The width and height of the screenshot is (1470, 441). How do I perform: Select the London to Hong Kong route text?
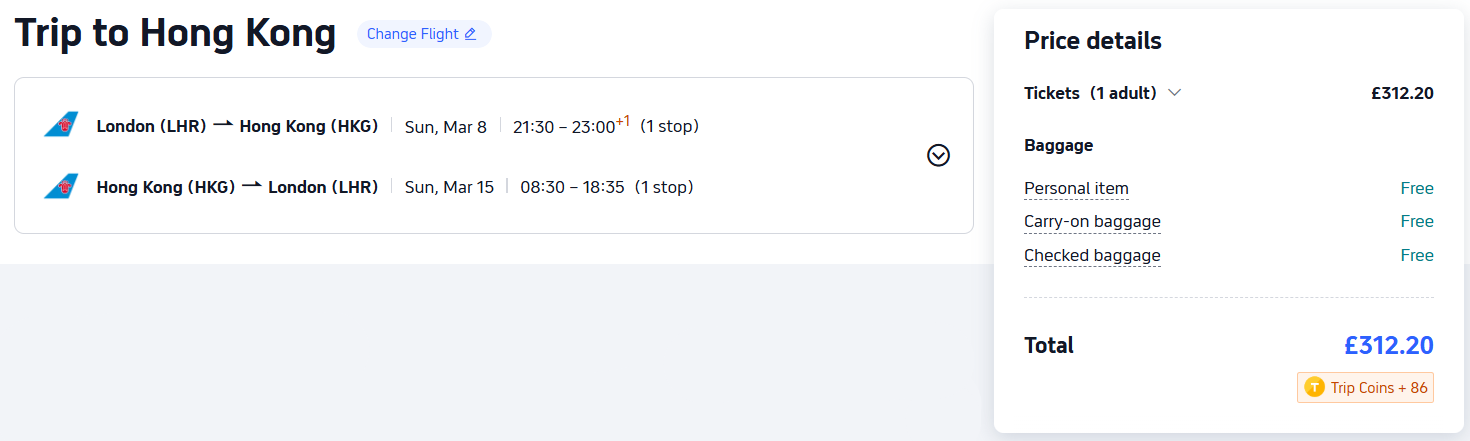(x=237, y=126)
